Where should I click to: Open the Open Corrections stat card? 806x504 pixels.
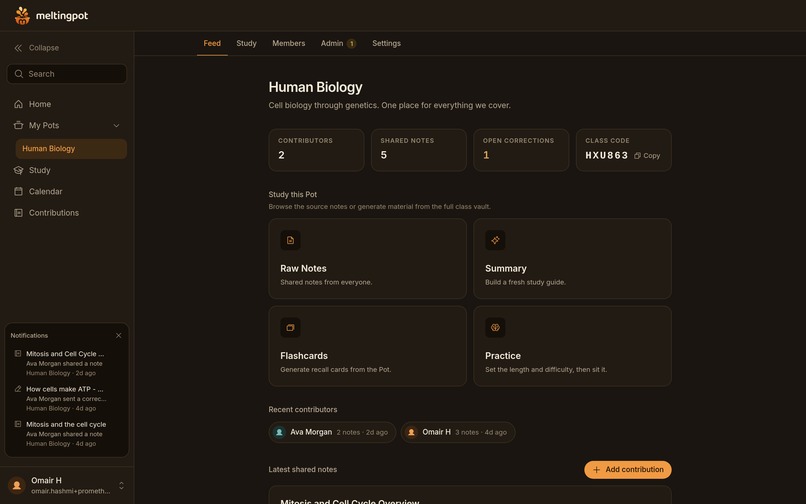[521, 150]
